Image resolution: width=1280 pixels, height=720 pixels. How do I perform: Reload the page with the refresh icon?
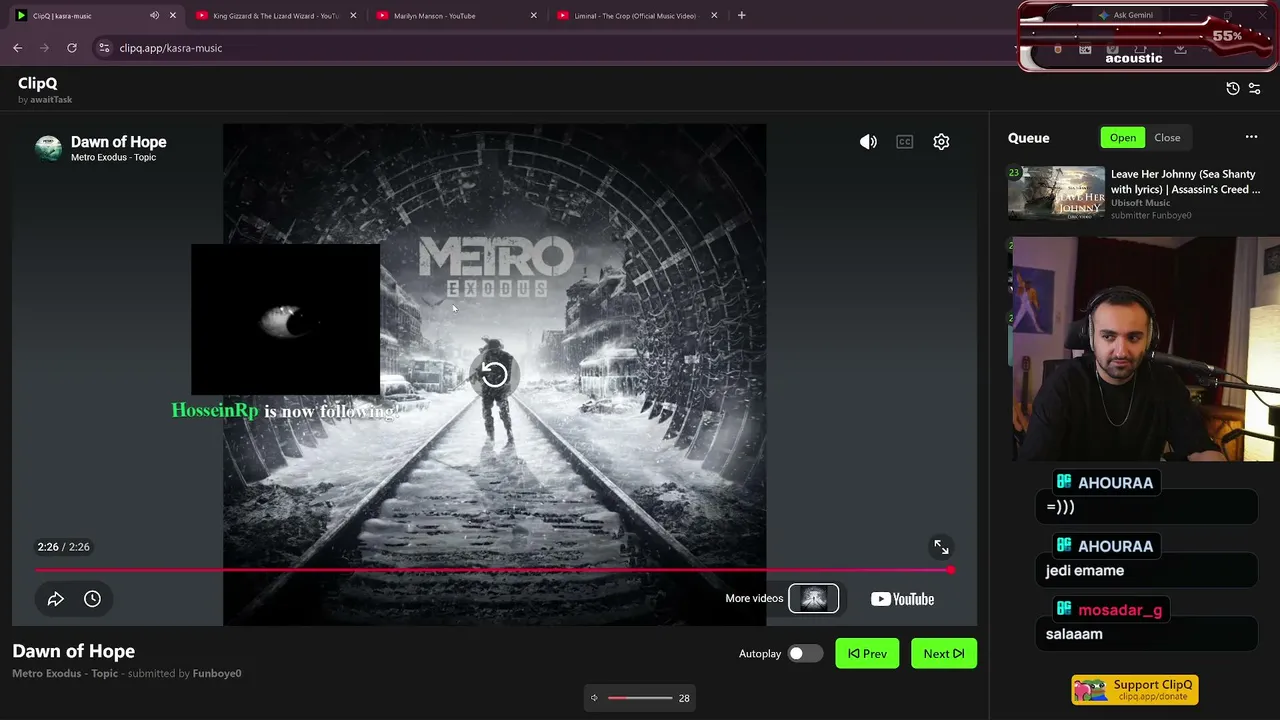pyautogui.click(x=72, y=48)
